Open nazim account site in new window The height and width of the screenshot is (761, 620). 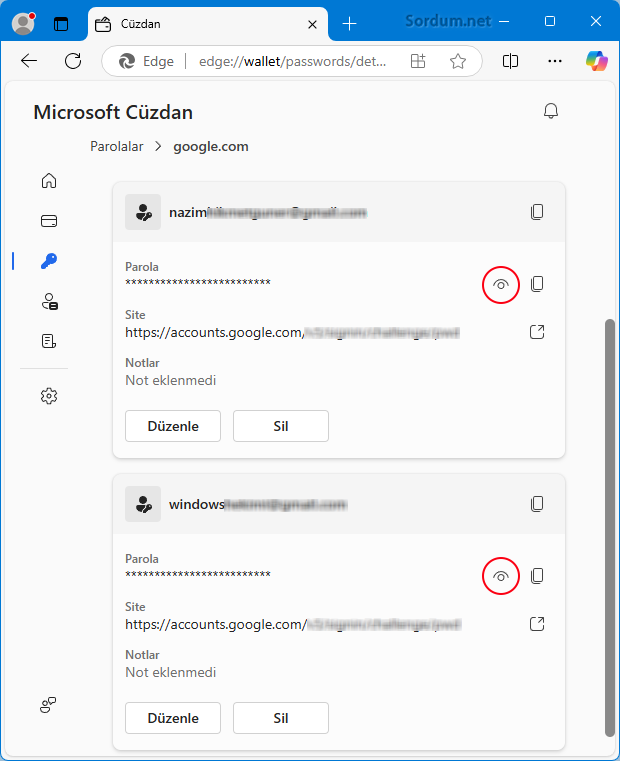pos(537,332)
